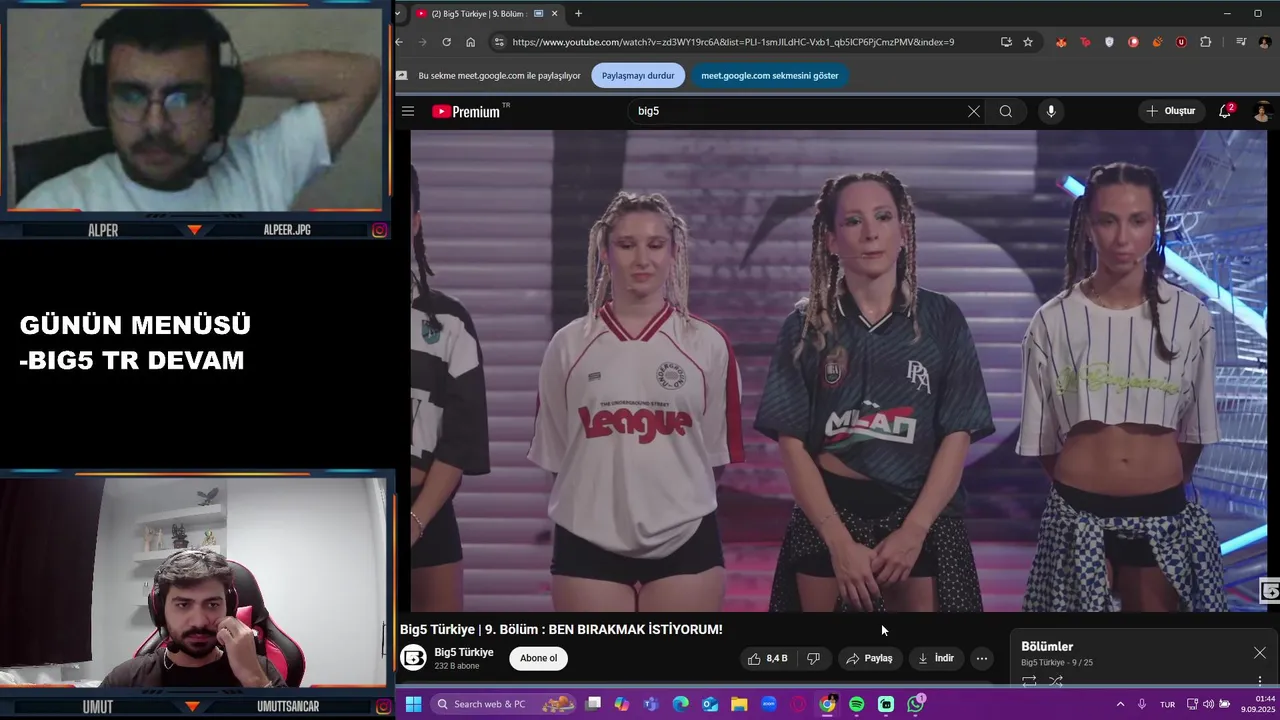Open Task View on the taskbar

(x=593, y=704)
